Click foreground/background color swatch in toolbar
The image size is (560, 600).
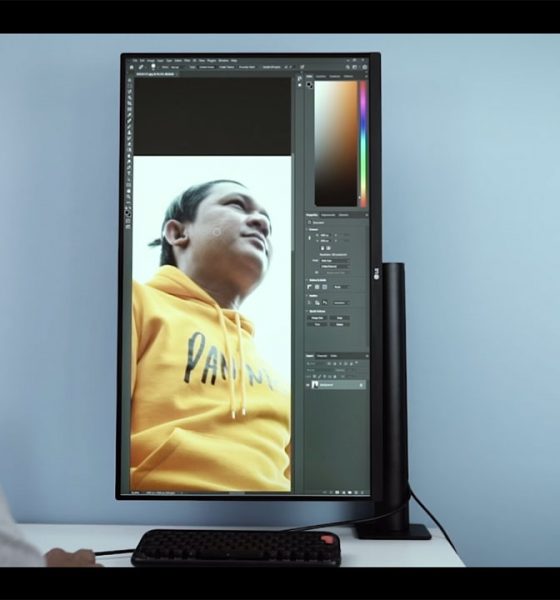click(127, 212)
